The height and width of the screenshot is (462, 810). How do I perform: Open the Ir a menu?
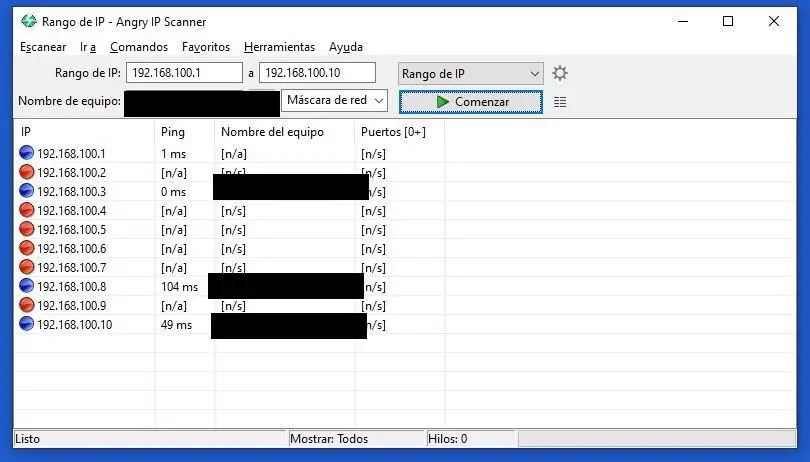[x=88, y=47]
